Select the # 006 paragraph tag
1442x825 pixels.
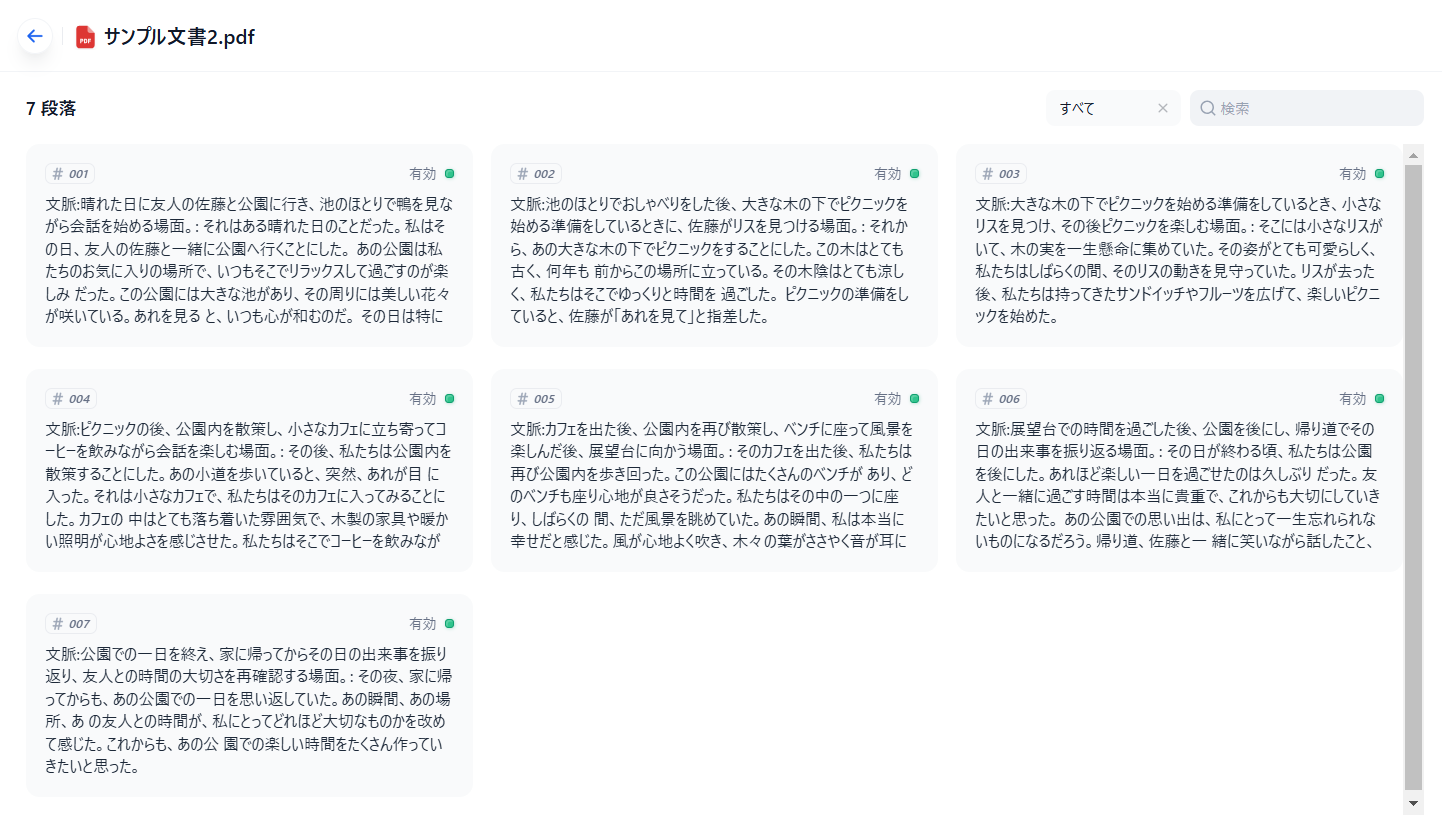click(1001, 399)
